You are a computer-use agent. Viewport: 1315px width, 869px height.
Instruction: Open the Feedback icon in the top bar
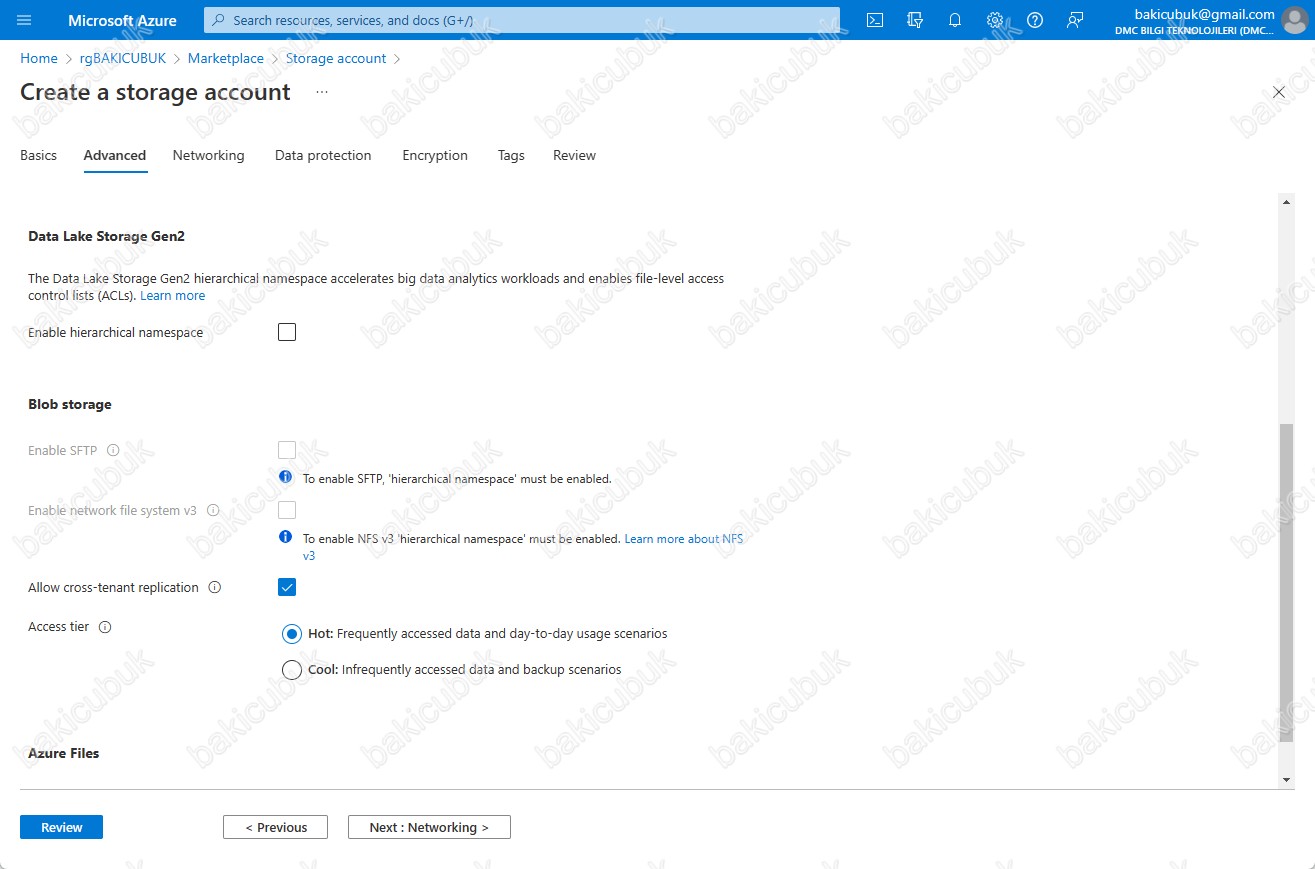pos(1075,20)
